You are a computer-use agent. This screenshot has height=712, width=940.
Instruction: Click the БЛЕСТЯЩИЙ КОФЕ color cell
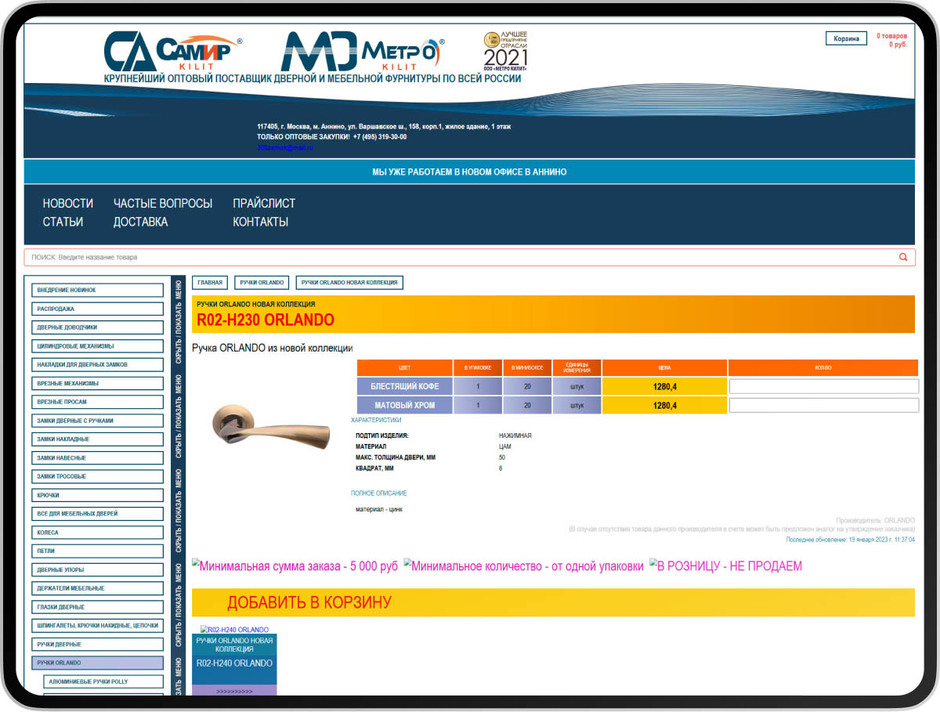tap(405, 387)
